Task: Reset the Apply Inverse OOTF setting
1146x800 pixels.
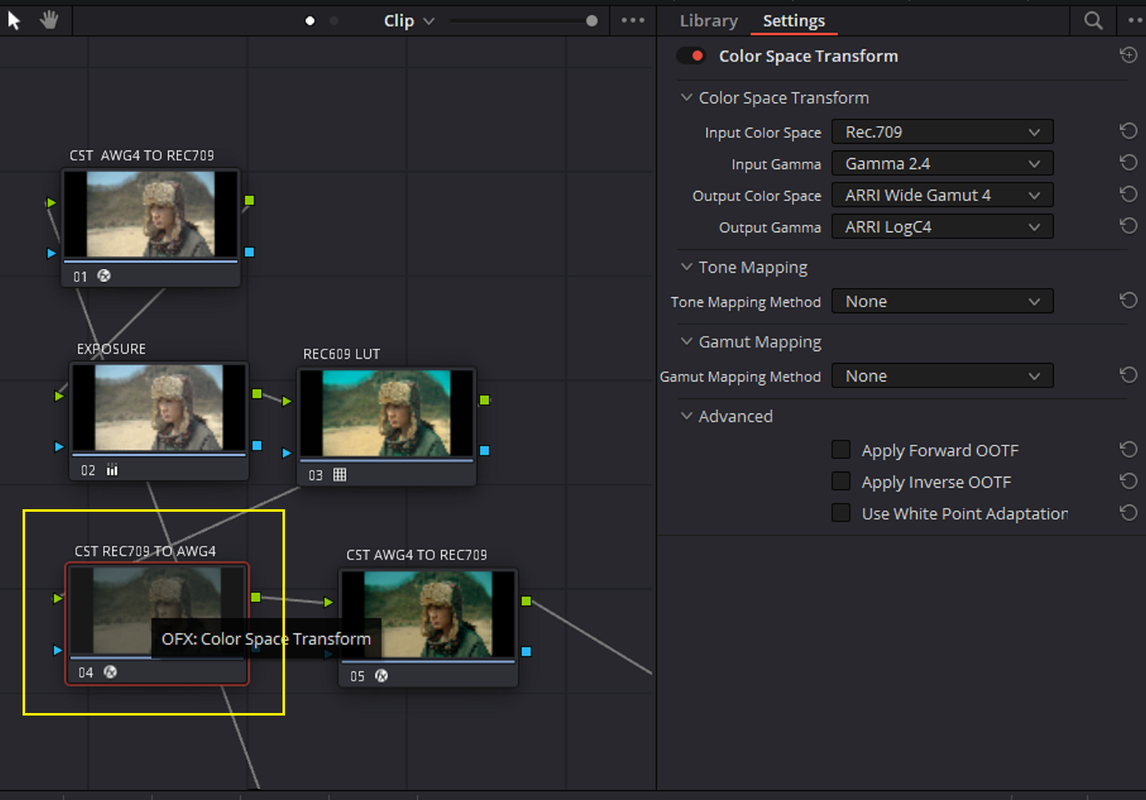Action: click(x=1128, y=481)
